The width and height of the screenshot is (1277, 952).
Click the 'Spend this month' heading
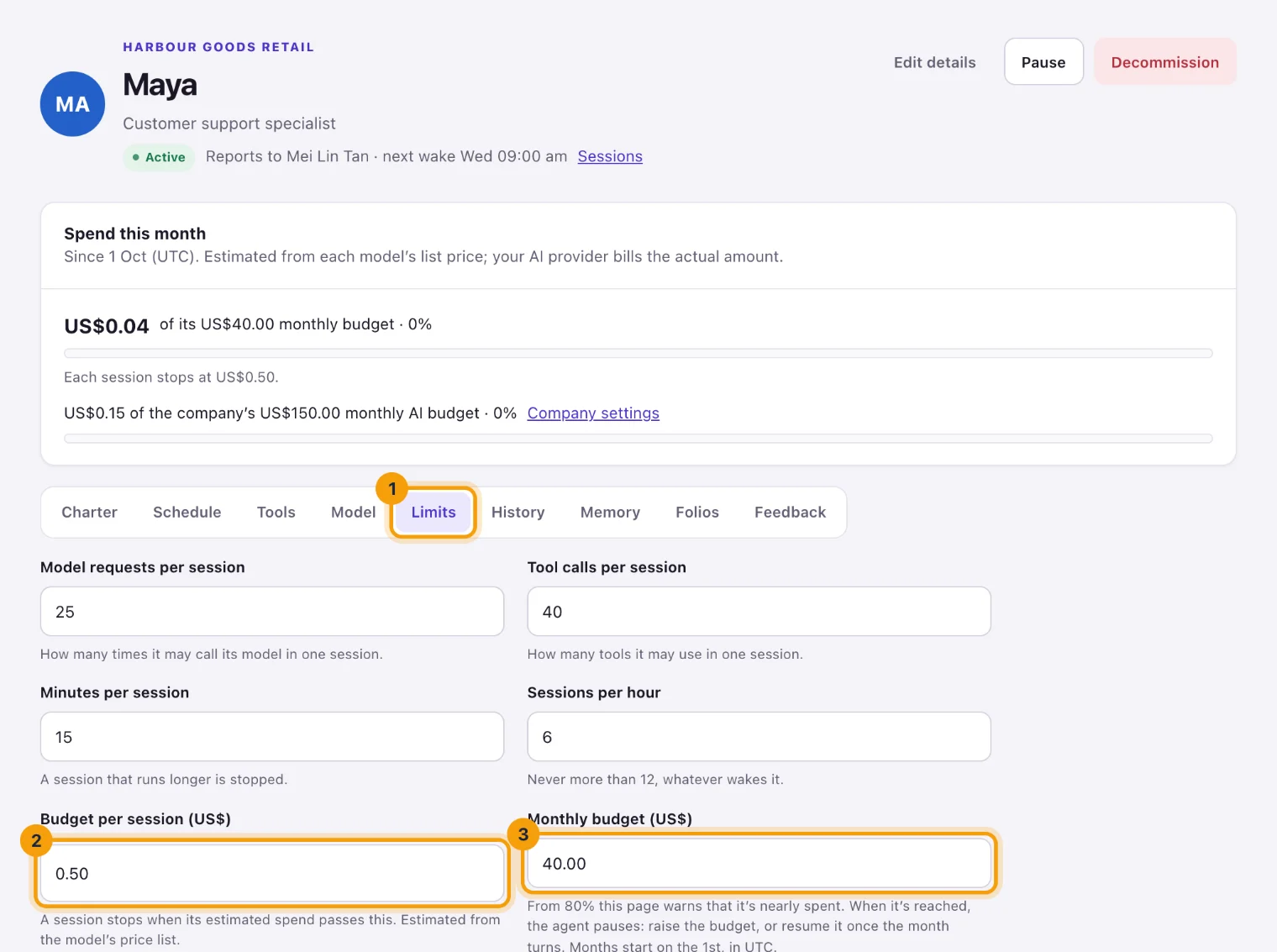click(x=134, y=234)
